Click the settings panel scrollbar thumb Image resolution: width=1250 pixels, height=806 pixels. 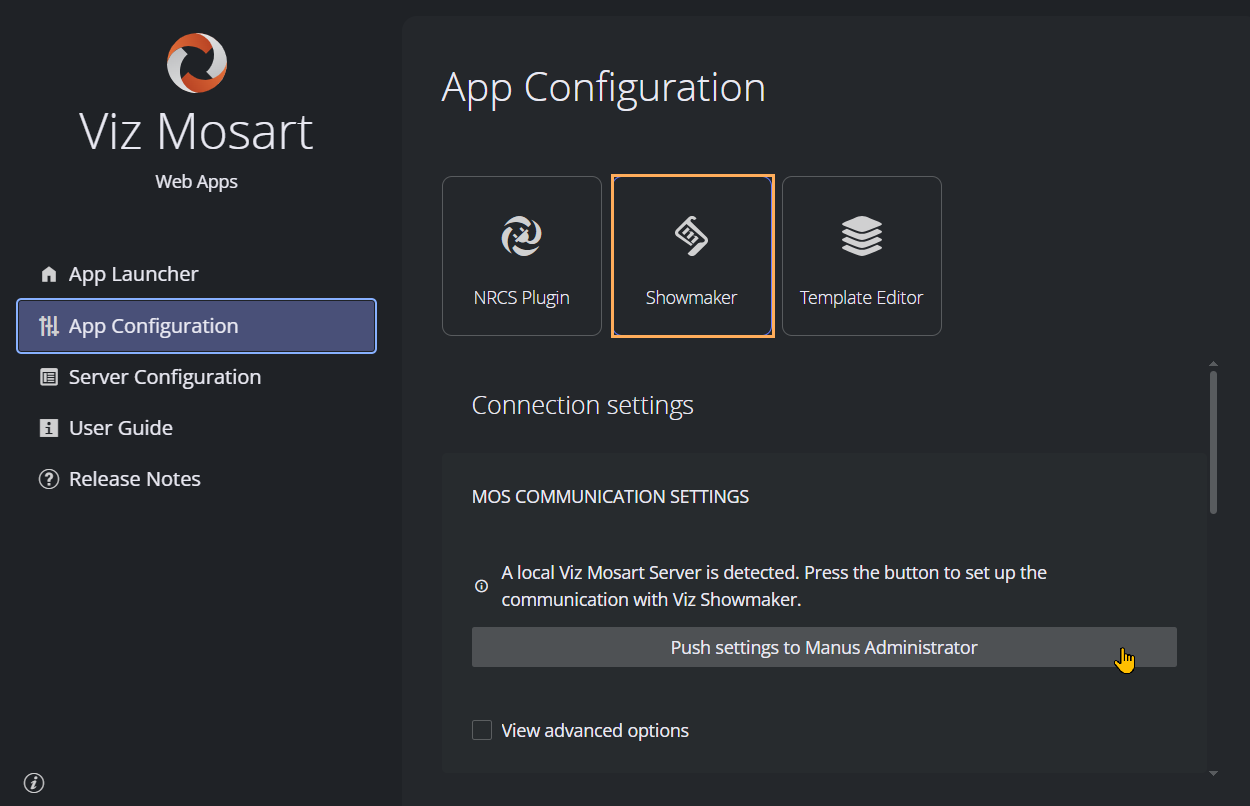[x=1214, y=442]
